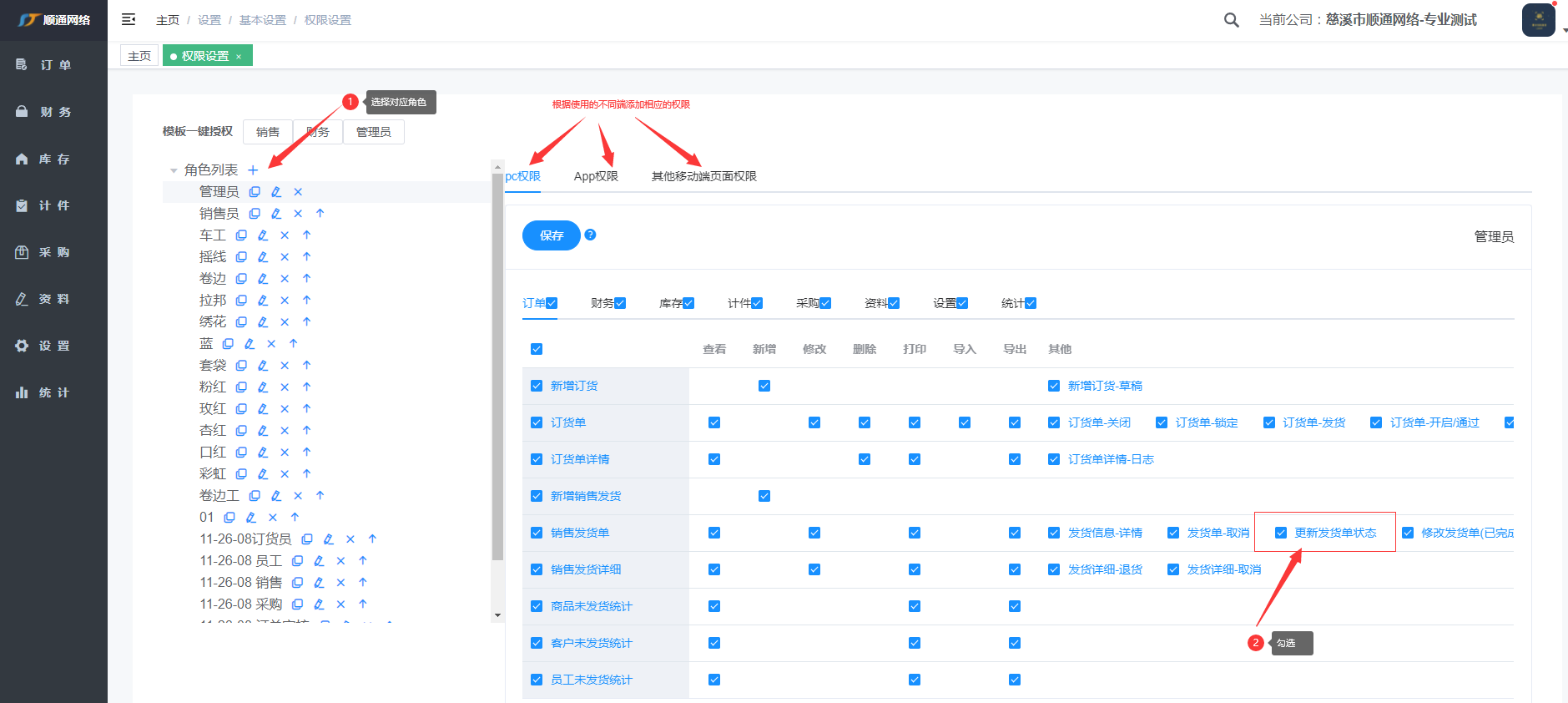Click the blue 保存 button
This screenshot has height=703, width=1568.
551,235
